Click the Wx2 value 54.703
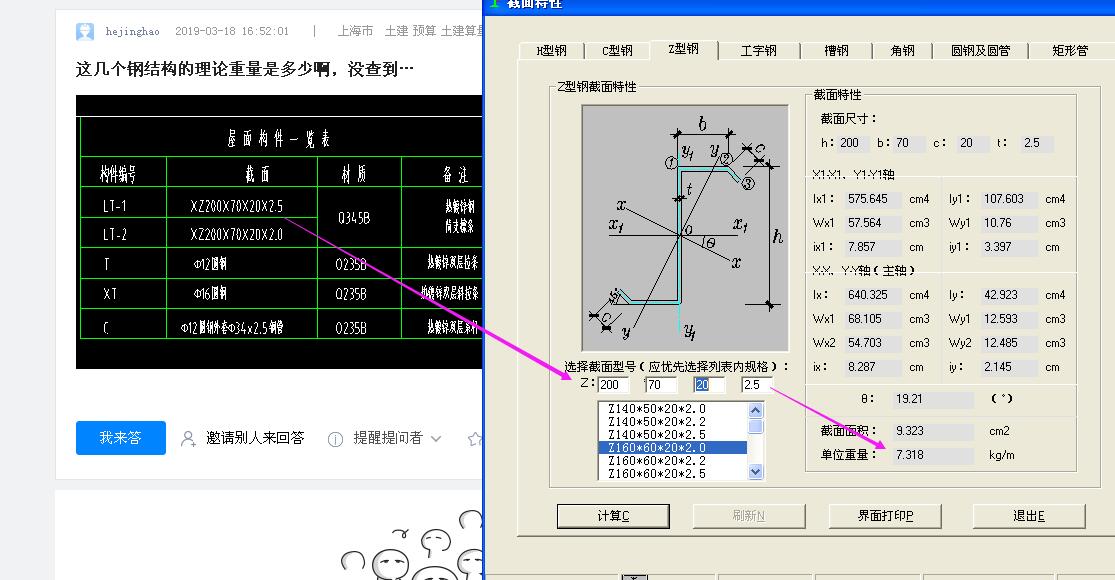 (x=874, y=343)
